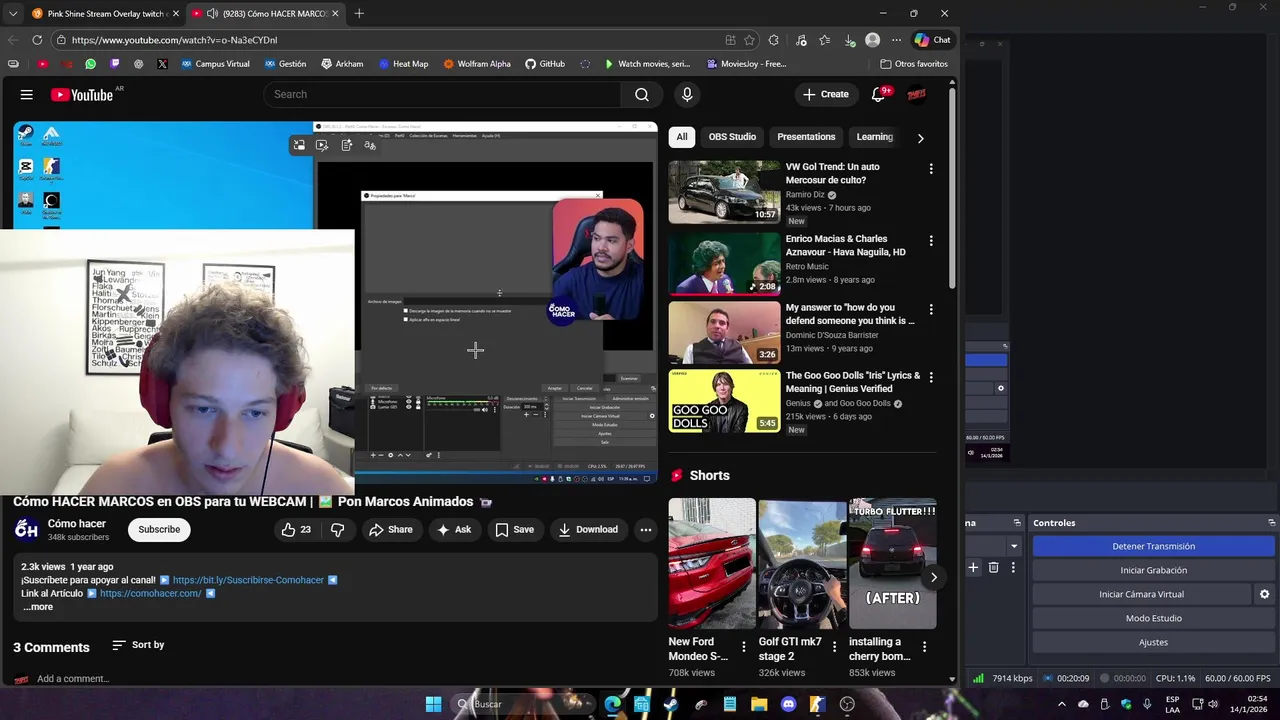Show hidden system tray icons
The width and height of the screenshot is (1280, 720).
pos(1061,704)
